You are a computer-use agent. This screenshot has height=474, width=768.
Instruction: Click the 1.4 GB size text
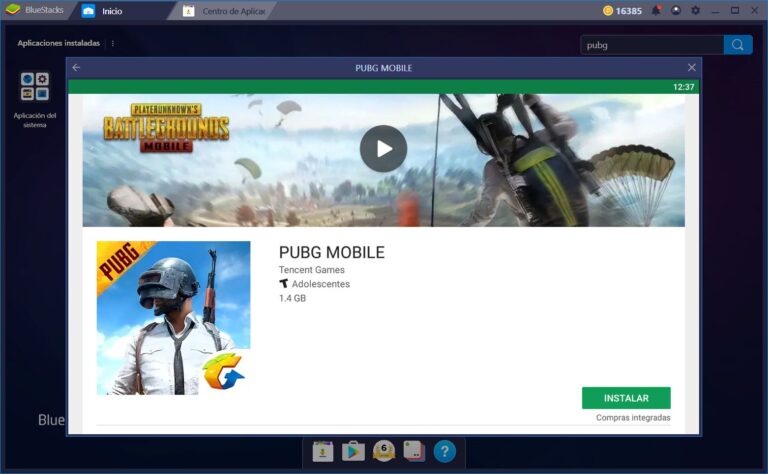(x=292, y=298)
